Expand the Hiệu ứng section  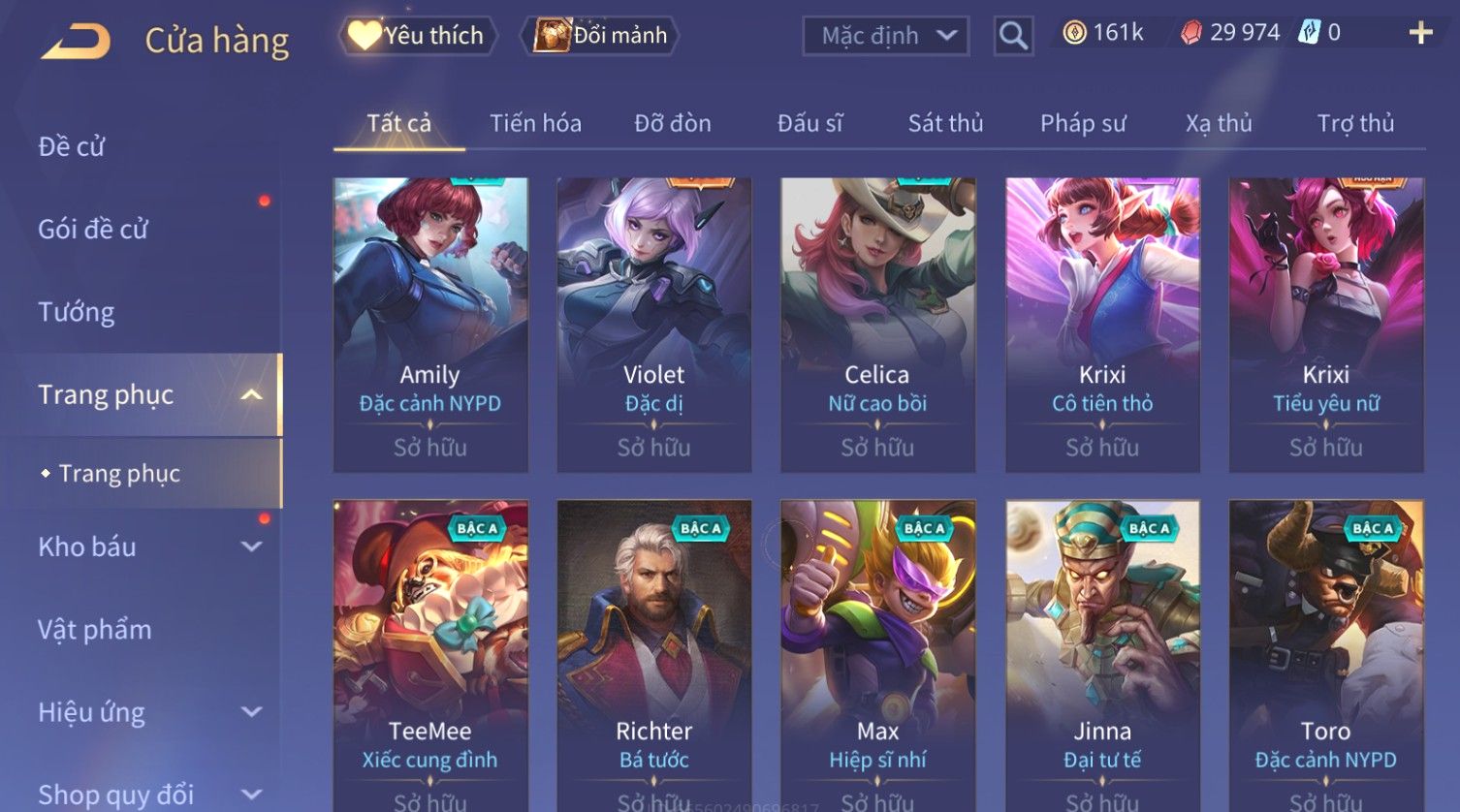251,712
